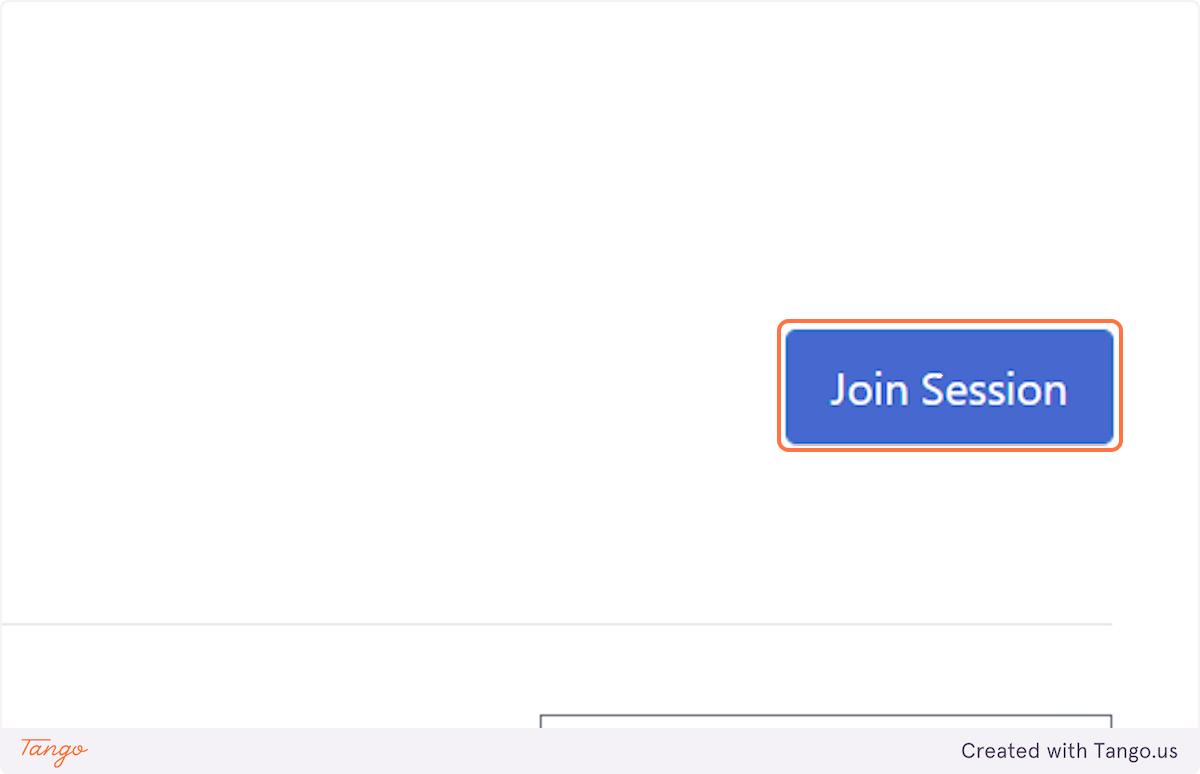1200x774 pixels.
Task: Open the Created with Tango.us link
Action: point(1069,751)
